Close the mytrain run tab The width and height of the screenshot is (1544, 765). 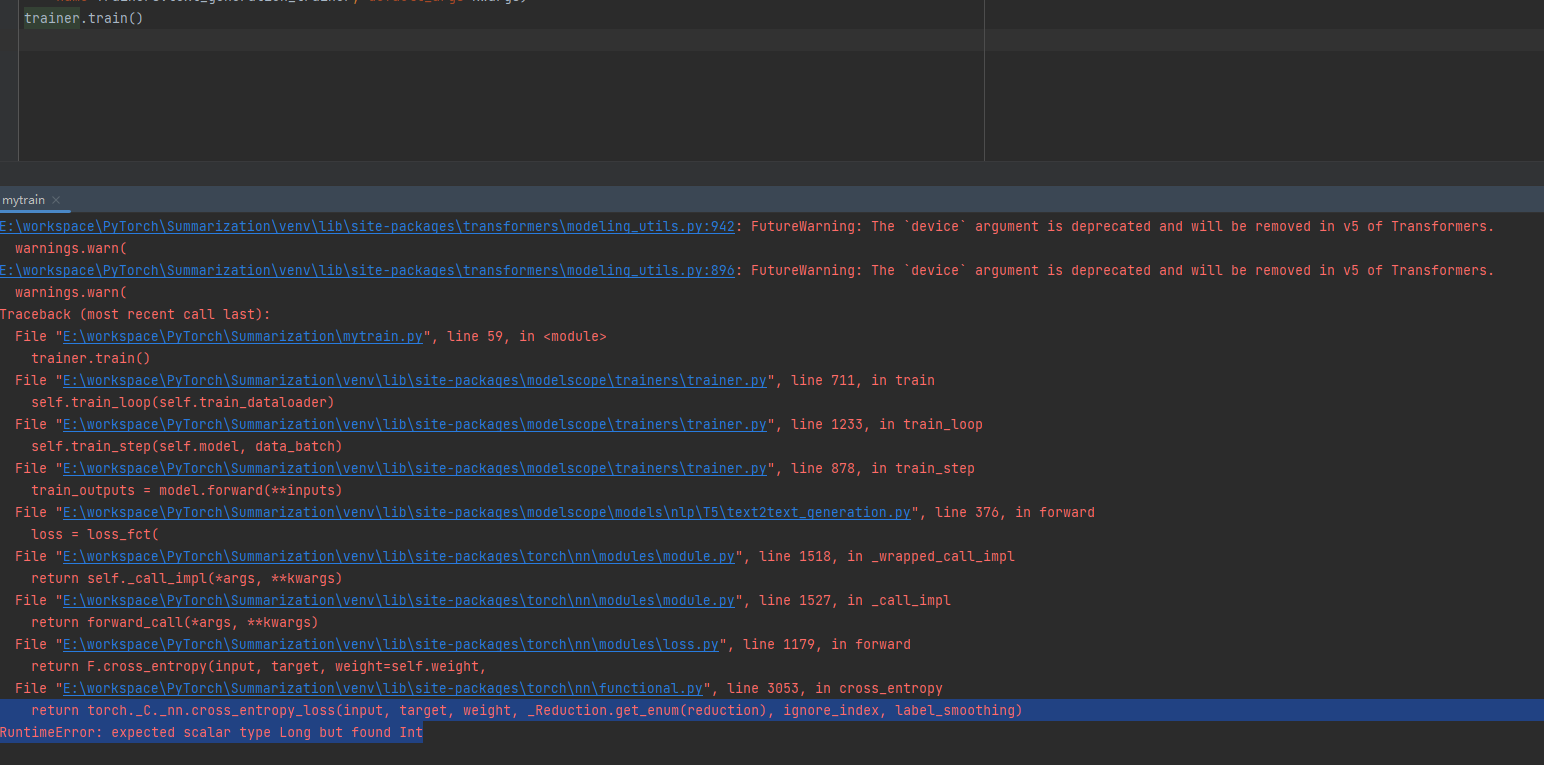[x=56, y=200]
